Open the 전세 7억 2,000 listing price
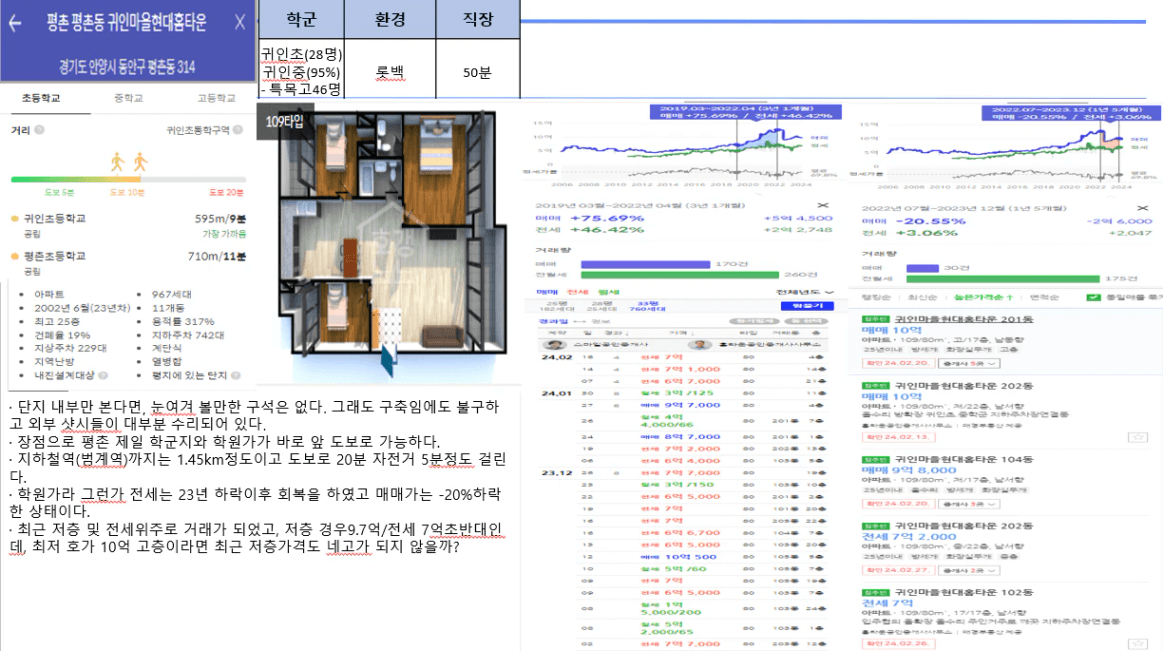The image size is (1163, 651). 909,537
